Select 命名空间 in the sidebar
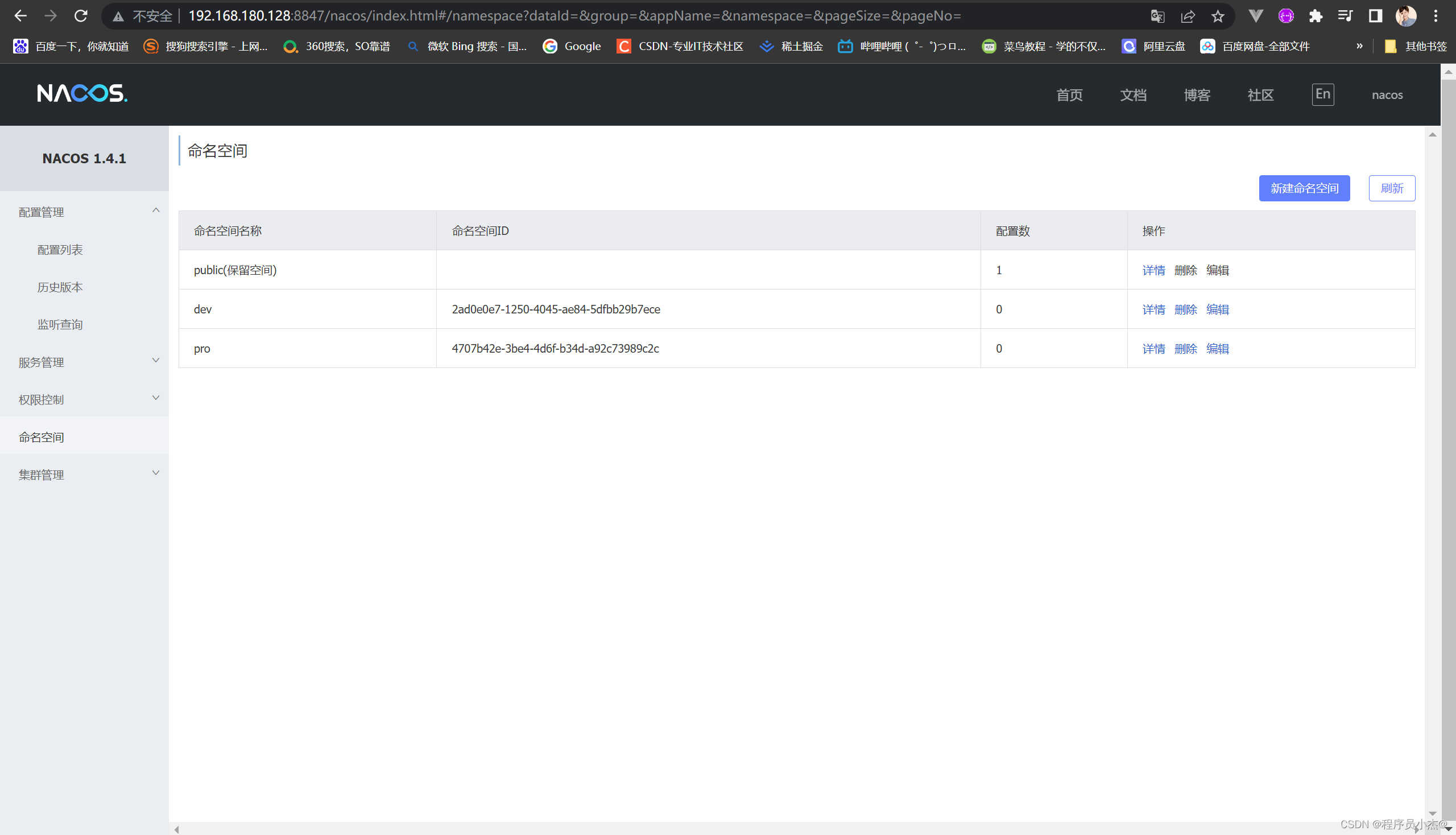1456x835 pixels. (84, 437)
